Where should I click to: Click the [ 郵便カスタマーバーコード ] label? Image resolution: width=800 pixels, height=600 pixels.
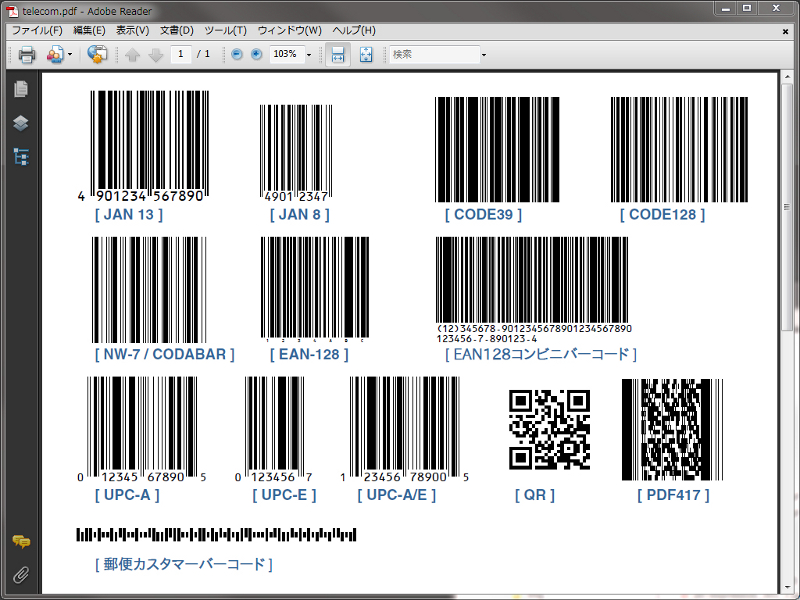pos(184,564)
